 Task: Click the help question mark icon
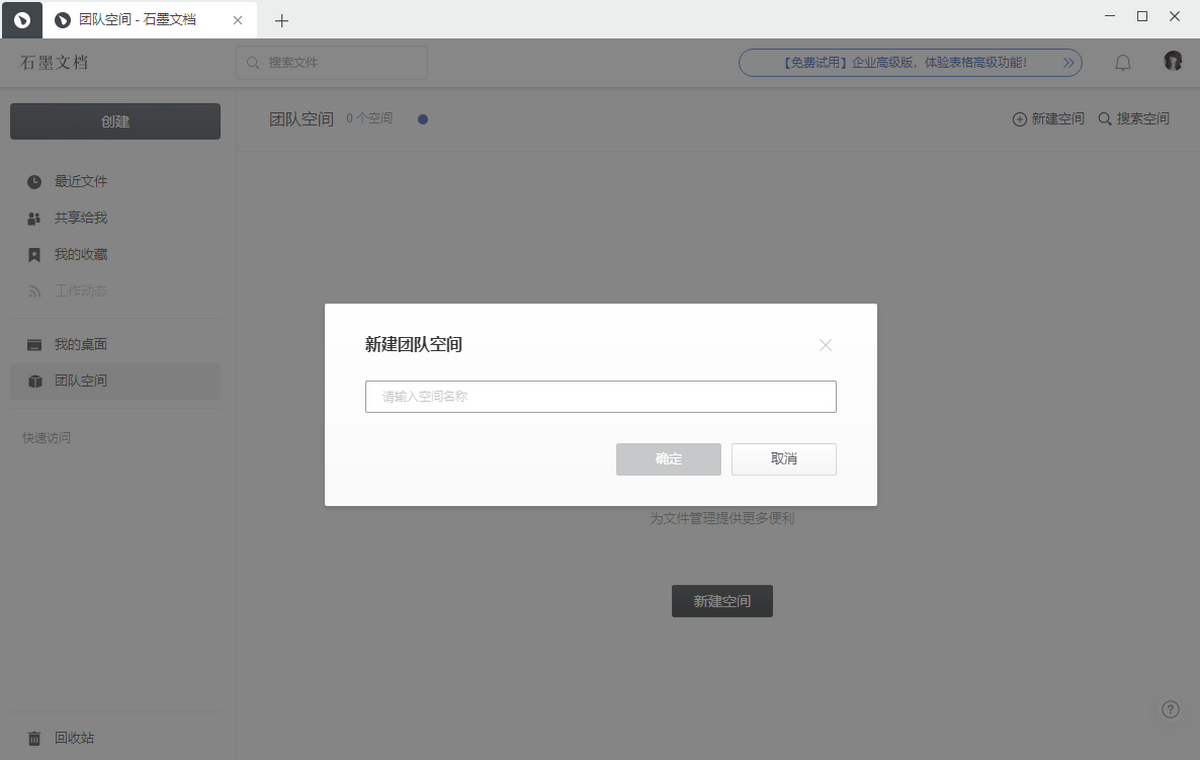[1170, 709]
